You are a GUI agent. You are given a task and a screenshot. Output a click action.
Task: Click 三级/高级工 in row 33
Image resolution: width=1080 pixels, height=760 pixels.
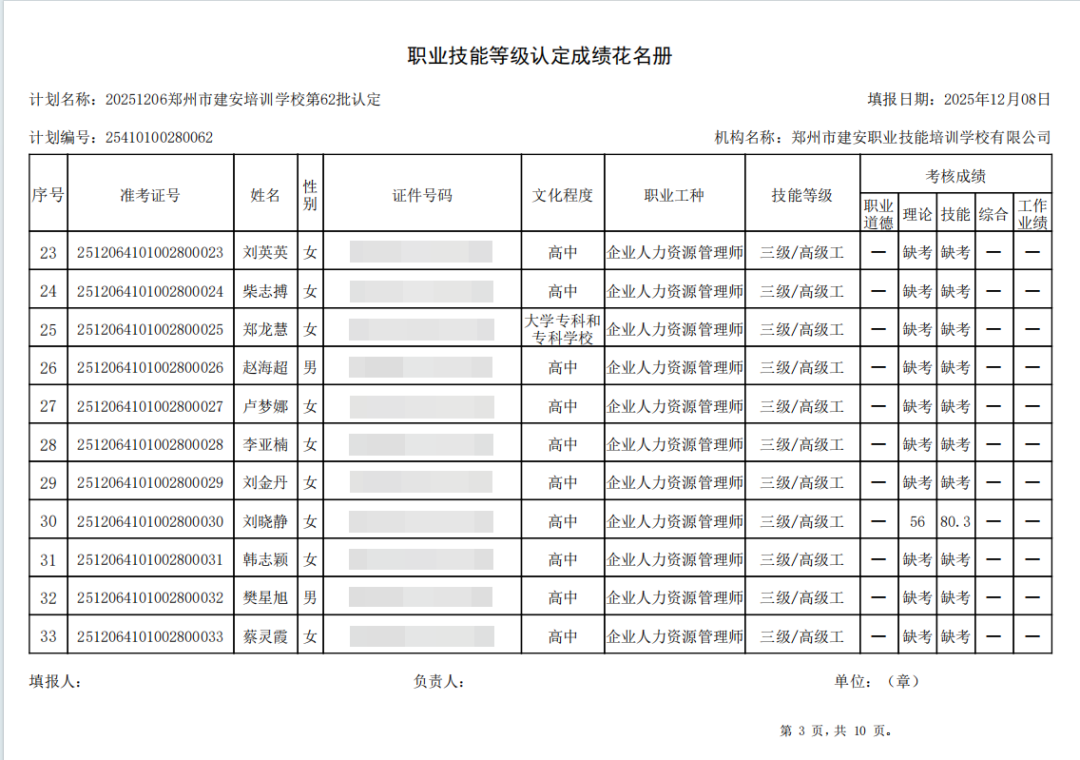(802, 637)
